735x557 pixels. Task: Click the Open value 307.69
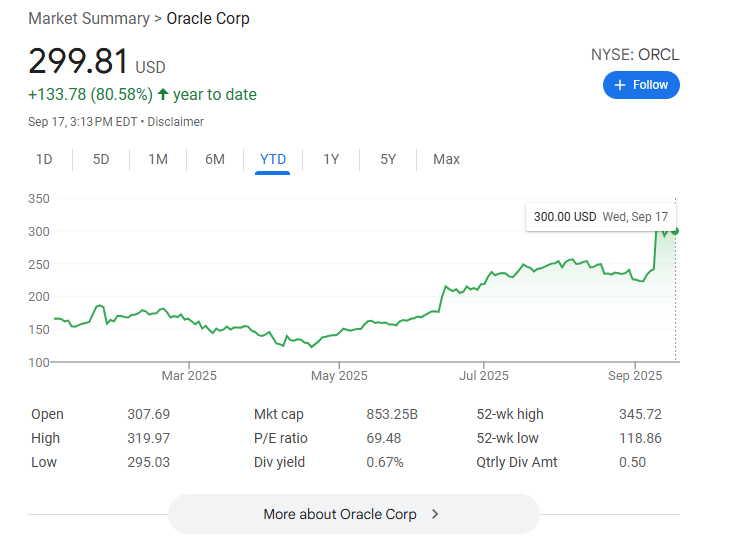click(x=149, y=414)
